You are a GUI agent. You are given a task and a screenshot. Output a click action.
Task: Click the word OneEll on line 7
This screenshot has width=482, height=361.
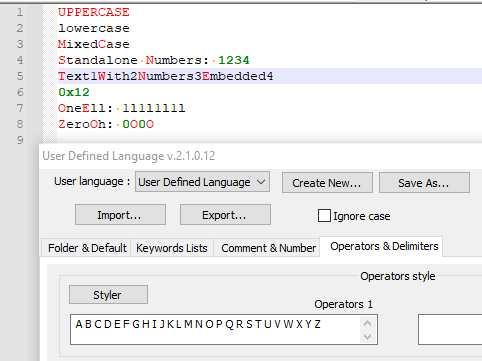(82, 108)
